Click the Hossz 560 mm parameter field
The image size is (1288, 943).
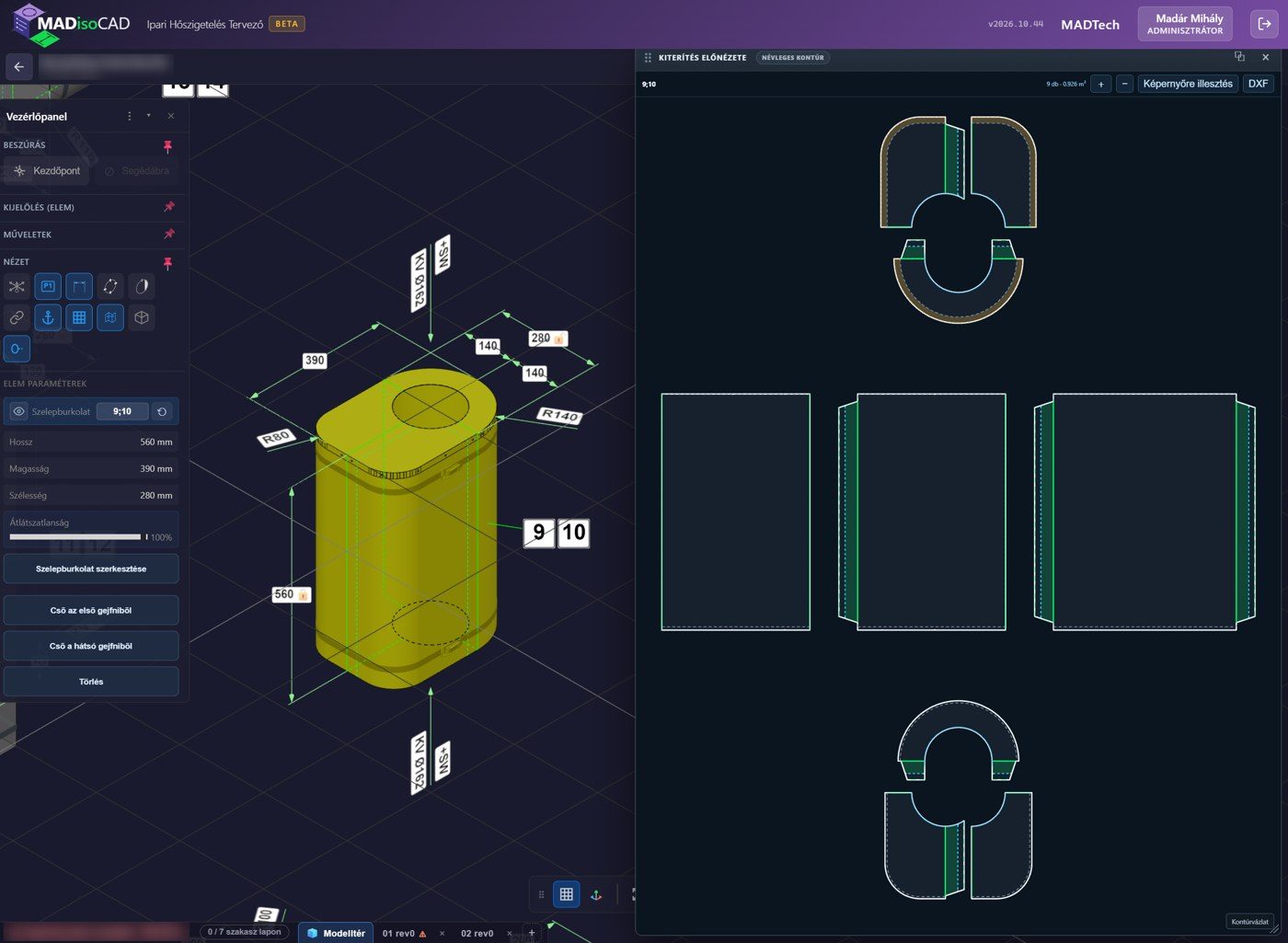tap(91, 442)
